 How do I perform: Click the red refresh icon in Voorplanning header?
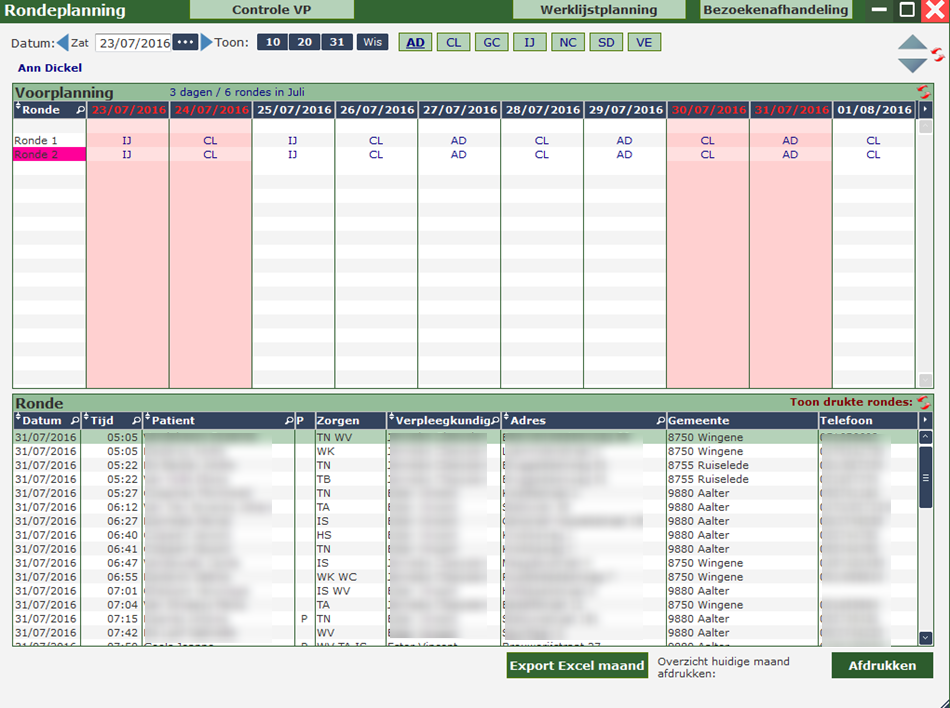(923, 92)
